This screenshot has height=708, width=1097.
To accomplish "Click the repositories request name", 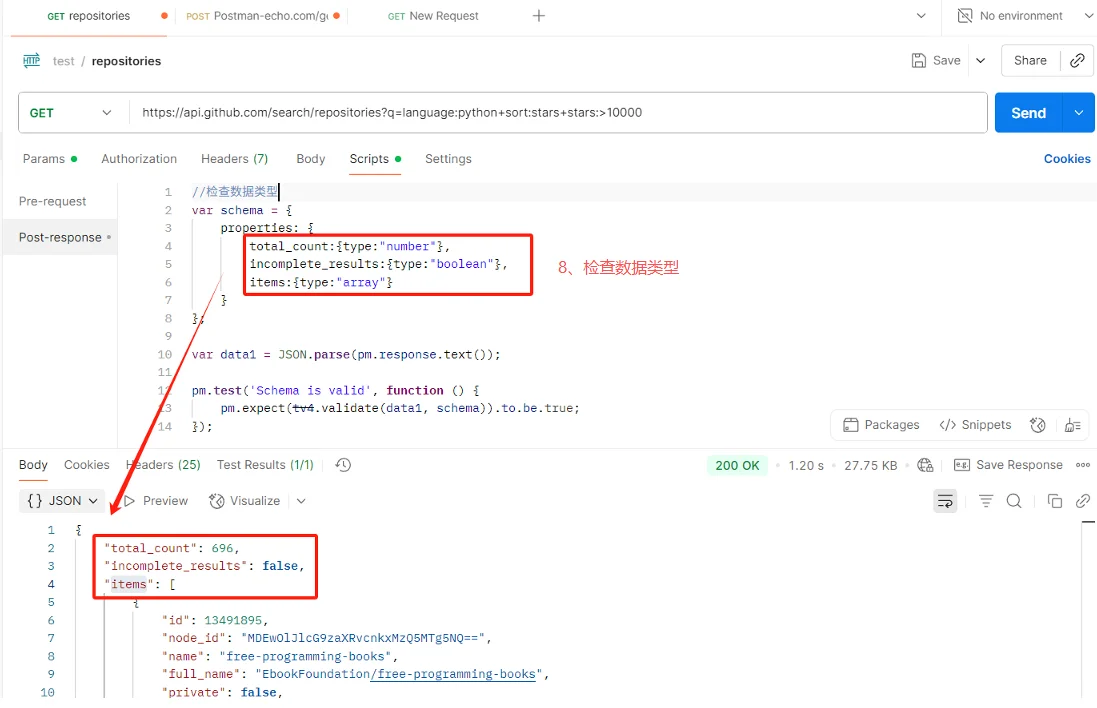I will coord(126,62).
